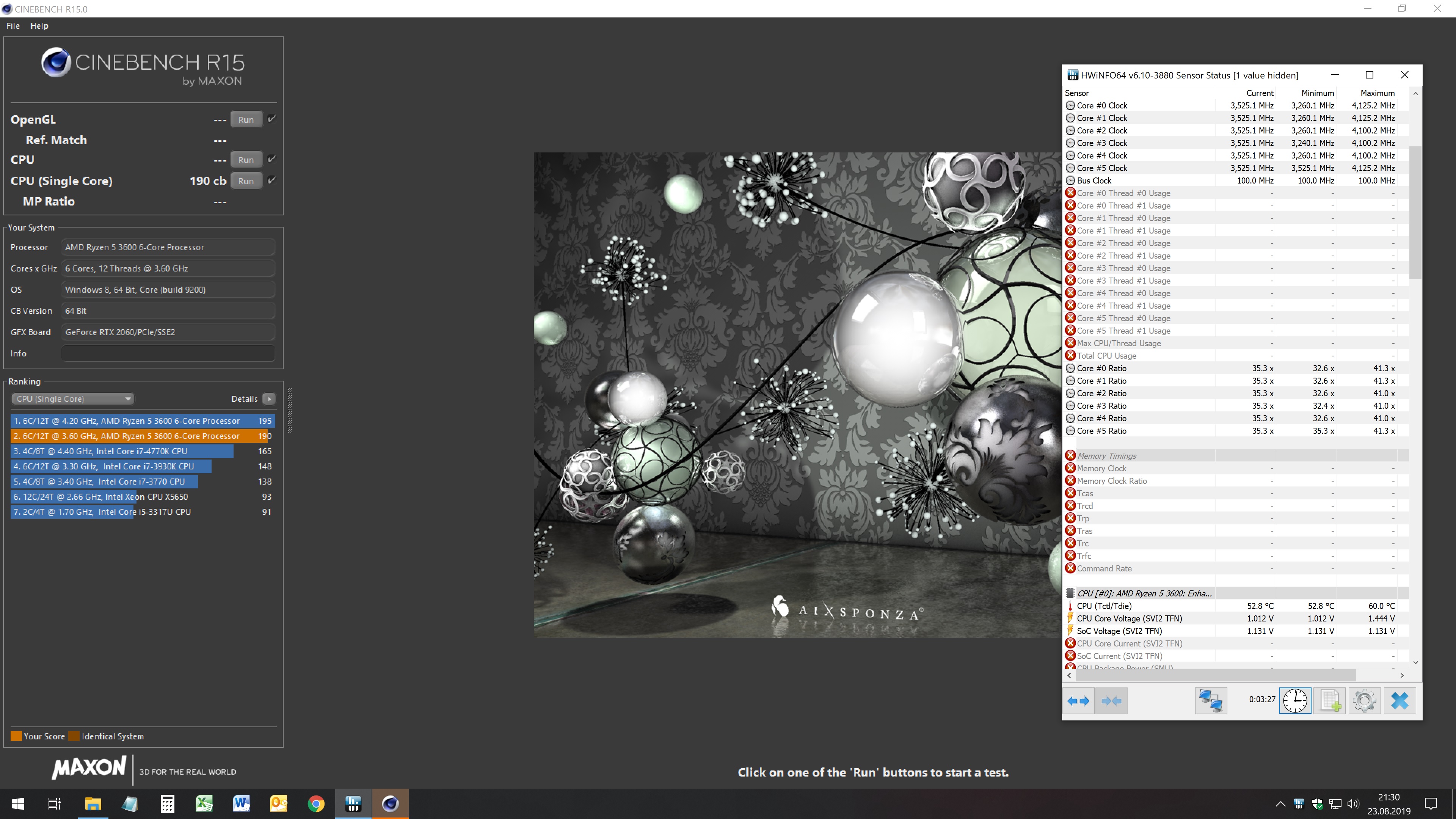
Task: Click HWiNFO expand columns arrows icon
Action: coord(1078,701)
